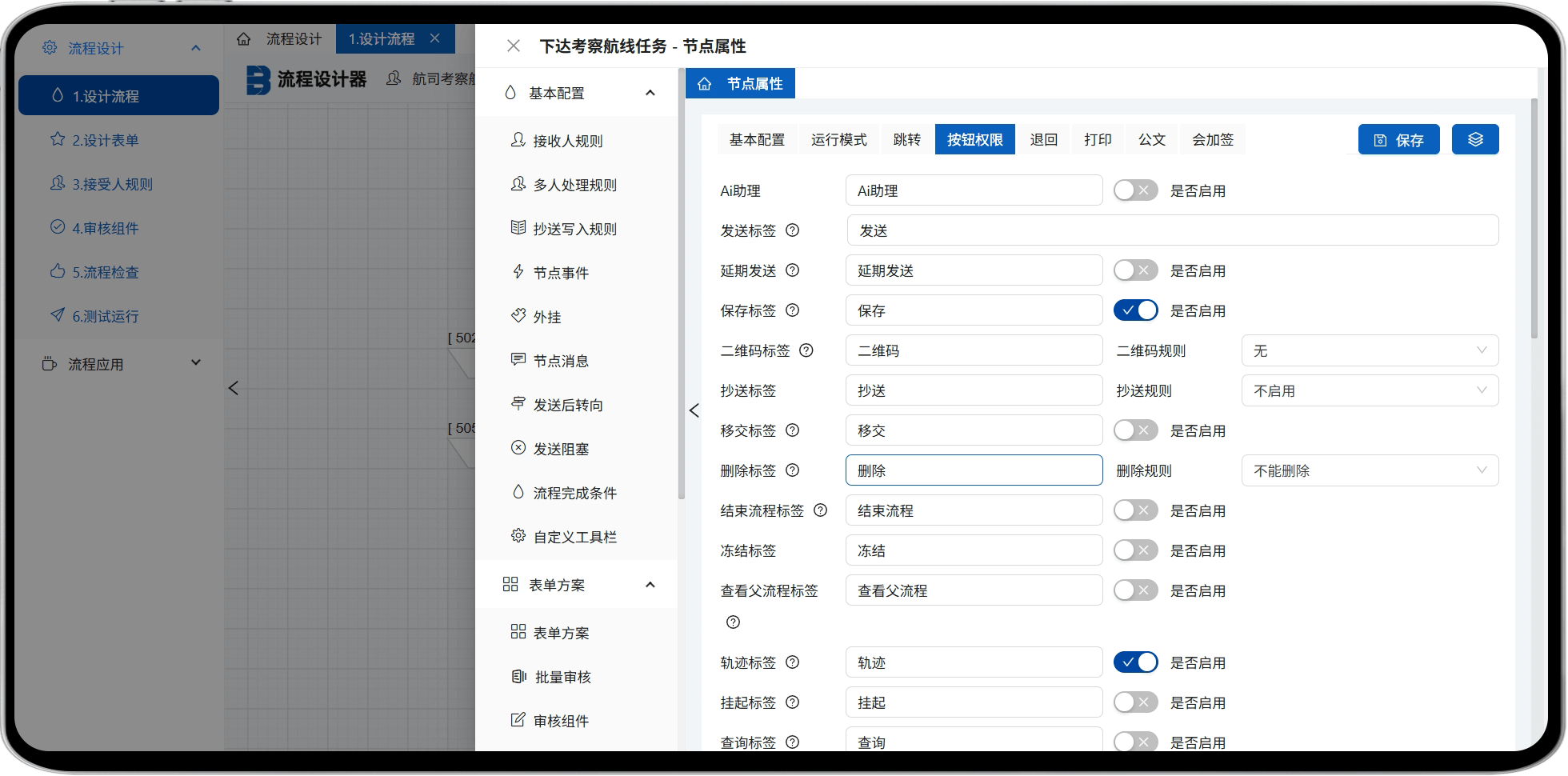Viewport: 1568px width, 776px height.
Task: Click the help icon beside 发送标签
Action: tap(792, 230)
